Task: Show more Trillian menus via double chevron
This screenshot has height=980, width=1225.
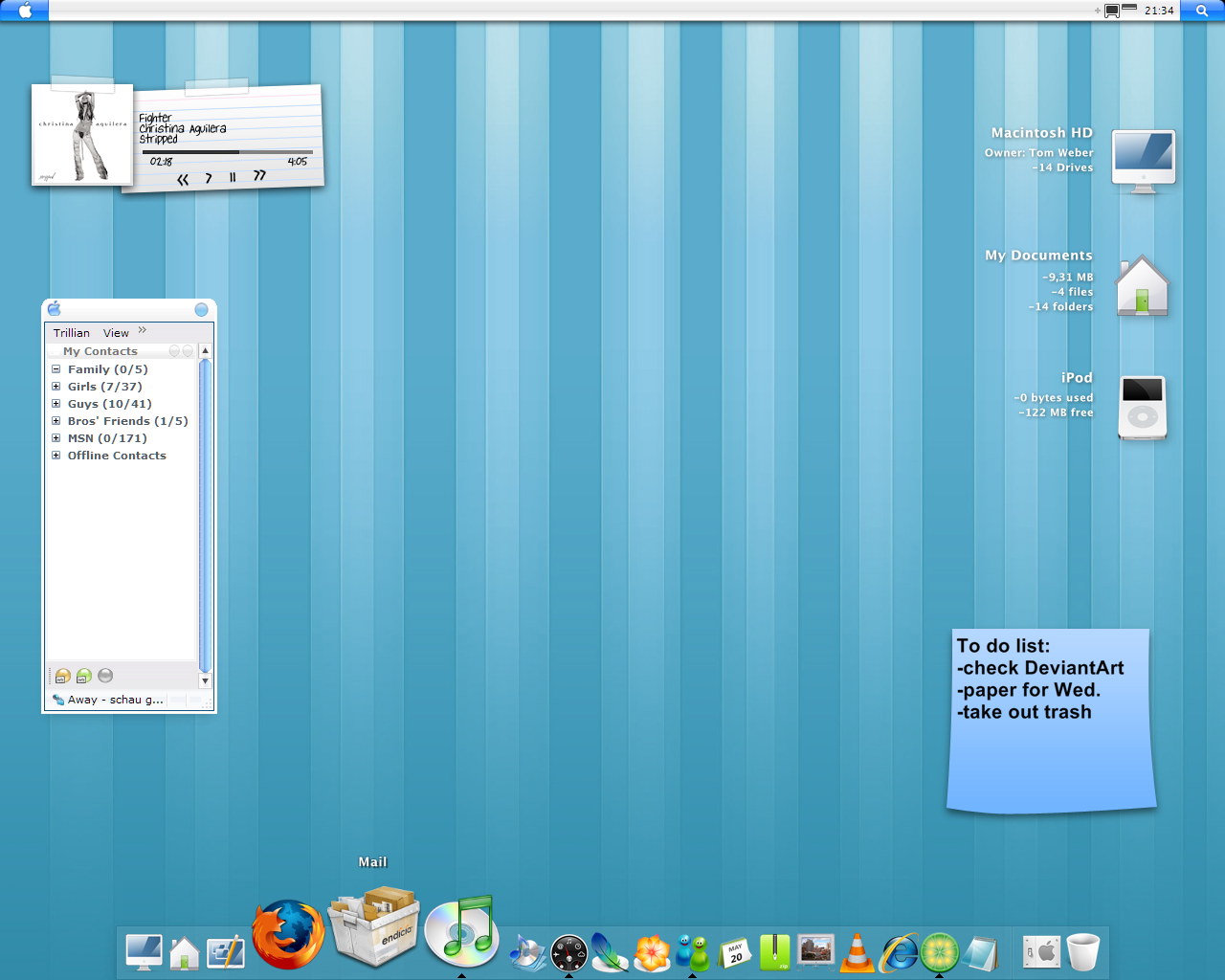Action: (x=143, y=330)
